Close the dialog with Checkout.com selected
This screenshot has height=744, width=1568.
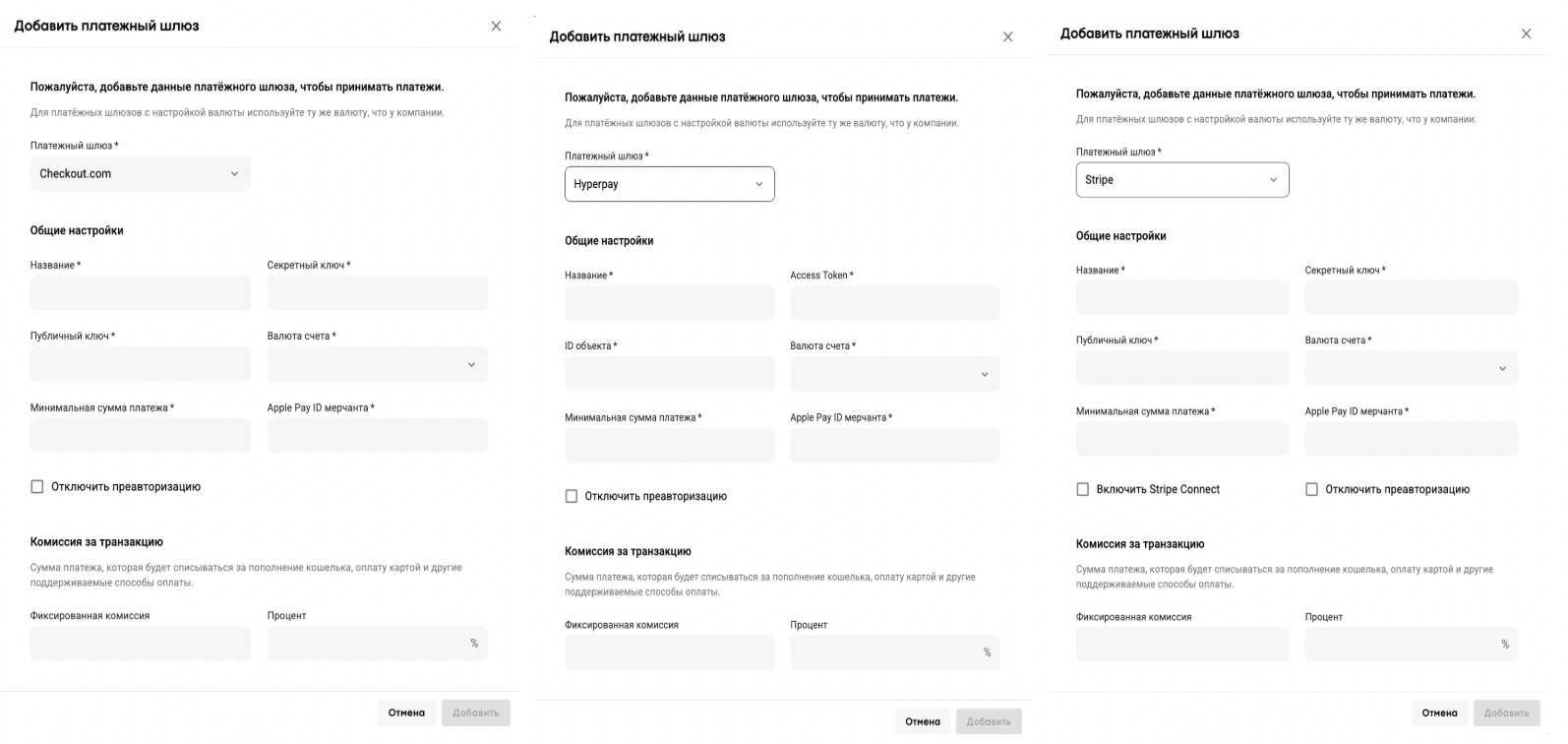coord(496,27)
